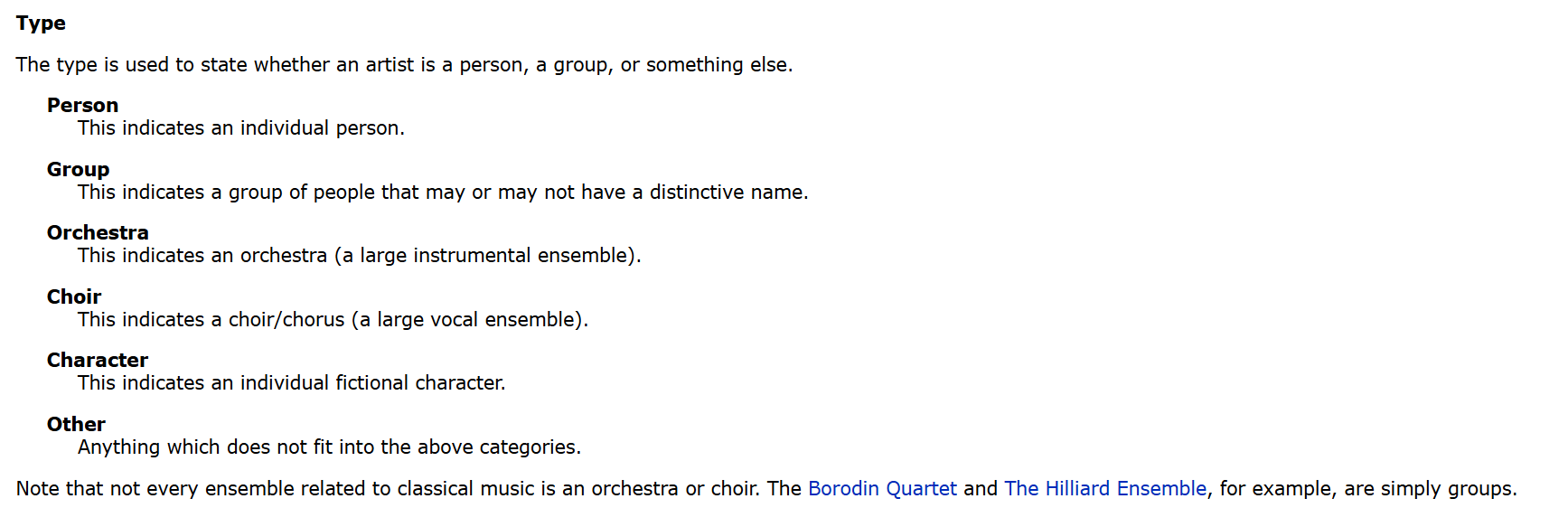Viewport: 1568px width, 508px height.
Task: Click the Other definition term
Action: point(76,425)
